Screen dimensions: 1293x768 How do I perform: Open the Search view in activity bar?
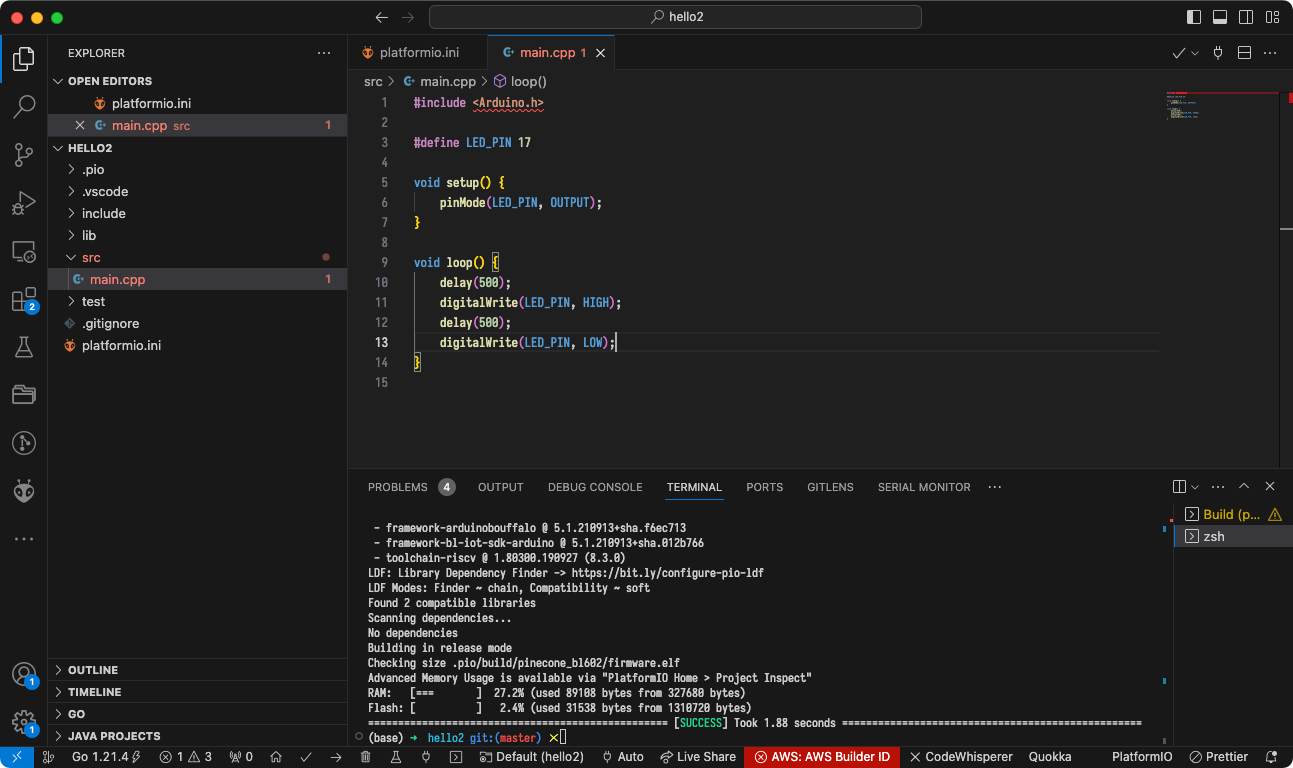coord(24,106)
